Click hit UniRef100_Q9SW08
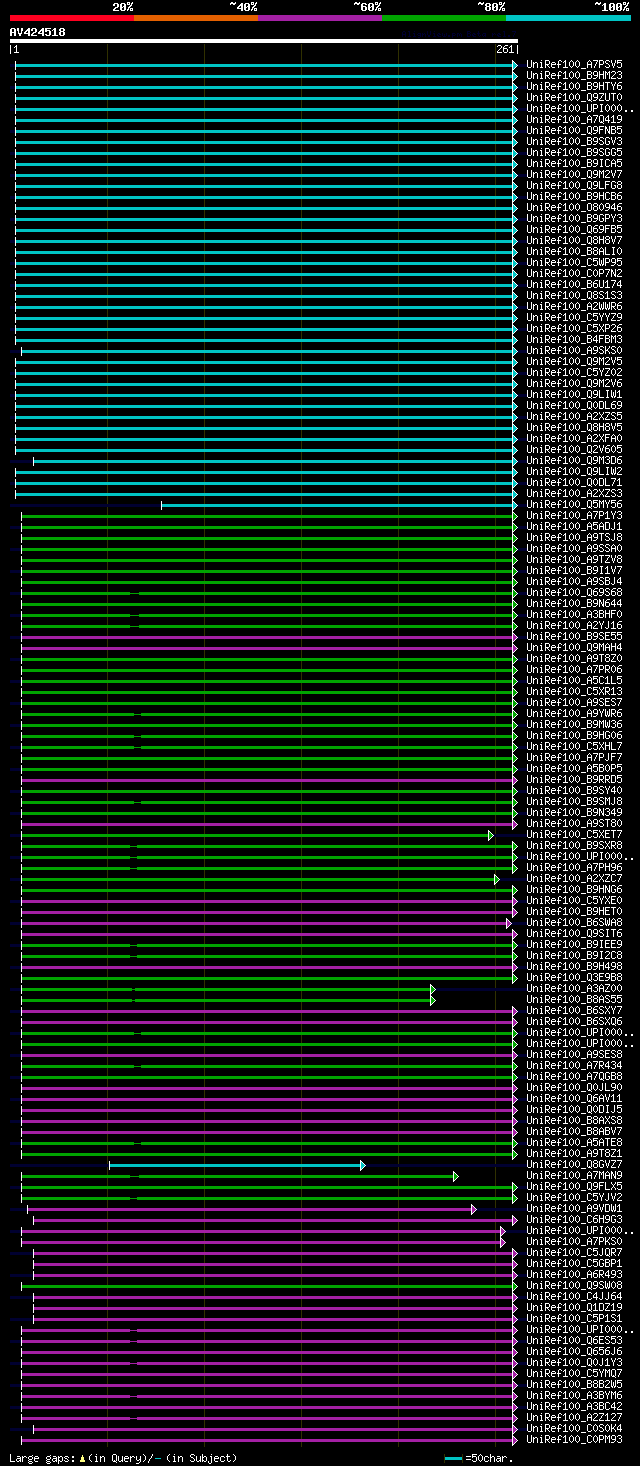 point(574,1285)
